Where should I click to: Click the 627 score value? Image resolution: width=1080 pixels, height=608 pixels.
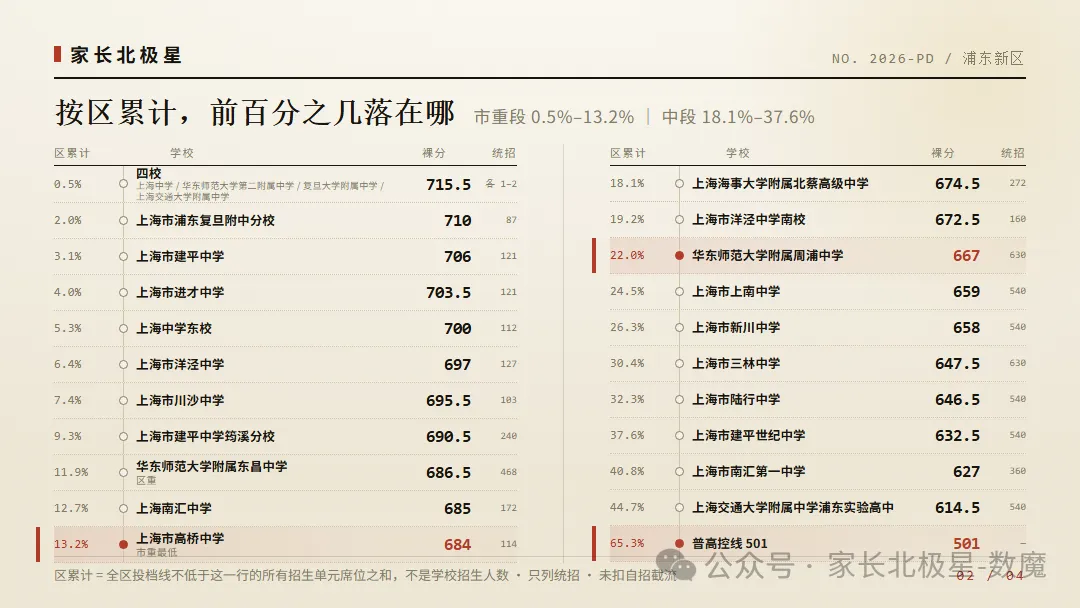[x=966, y=472]
